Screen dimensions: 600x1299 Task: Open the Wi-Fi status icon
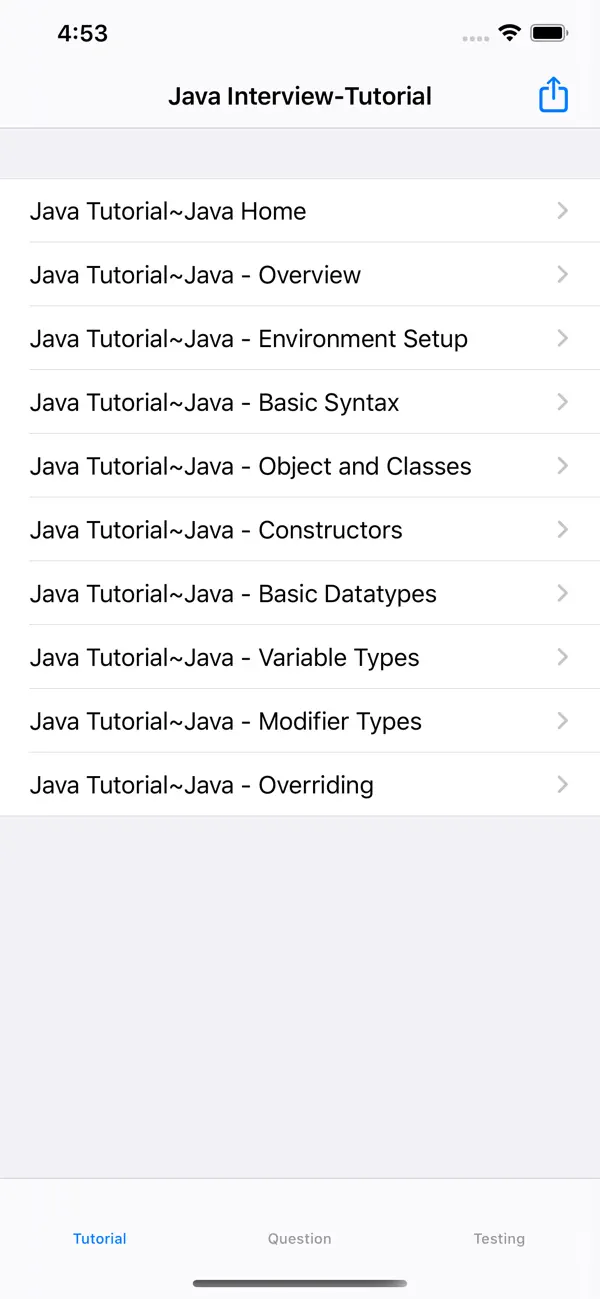pos(509,32)
